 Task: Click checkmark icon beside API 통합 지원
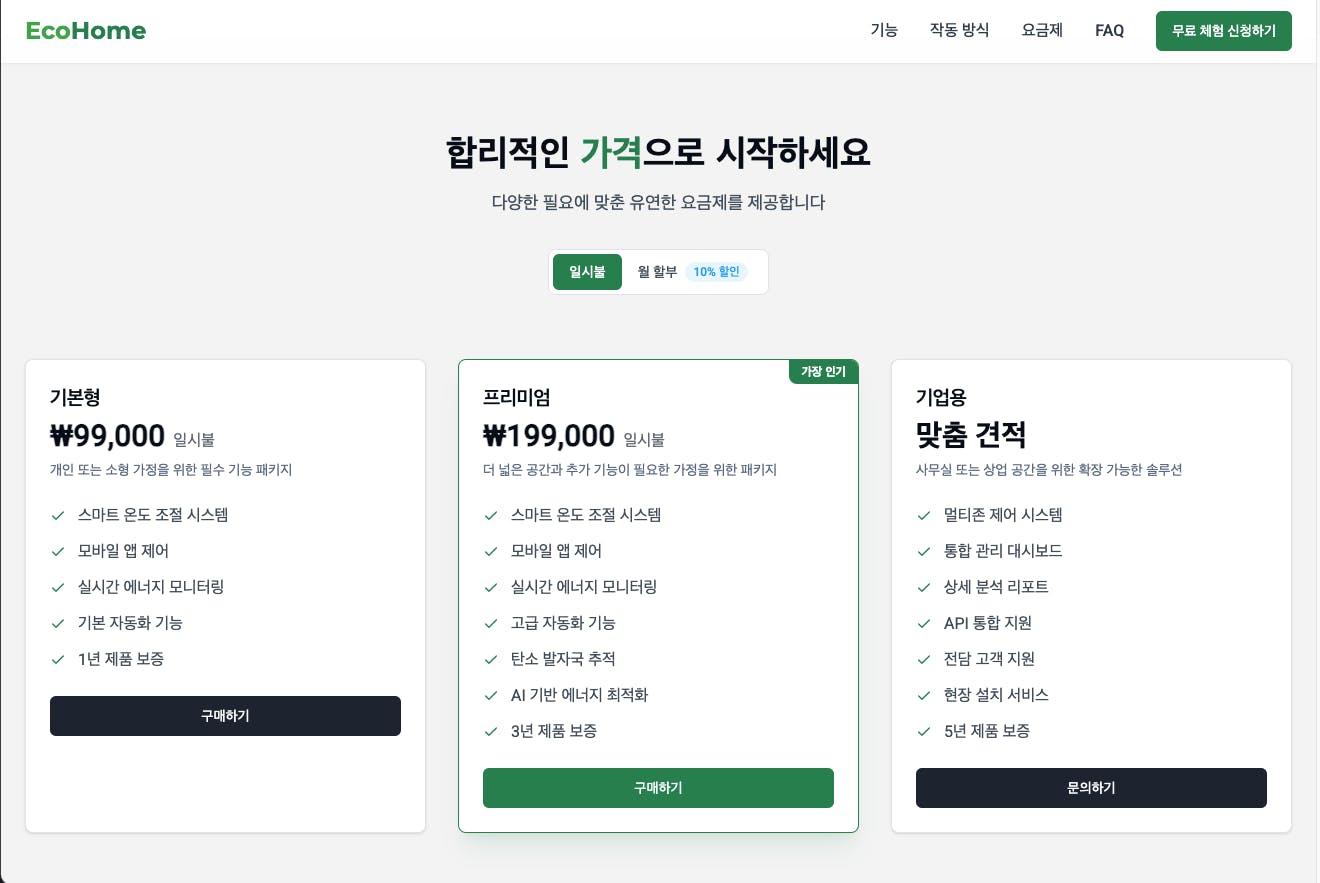tap(924, 624)
